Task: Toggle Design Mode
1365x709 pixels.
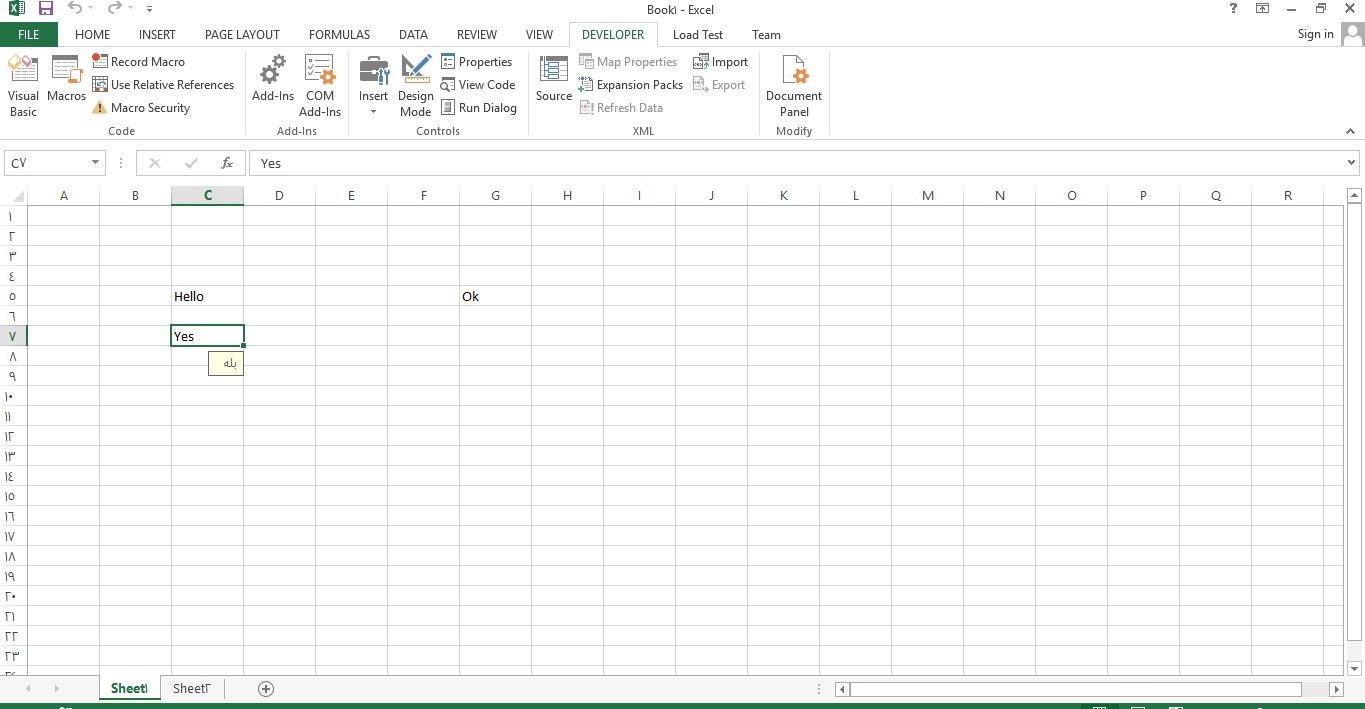Action: click(x=415, y=86)
